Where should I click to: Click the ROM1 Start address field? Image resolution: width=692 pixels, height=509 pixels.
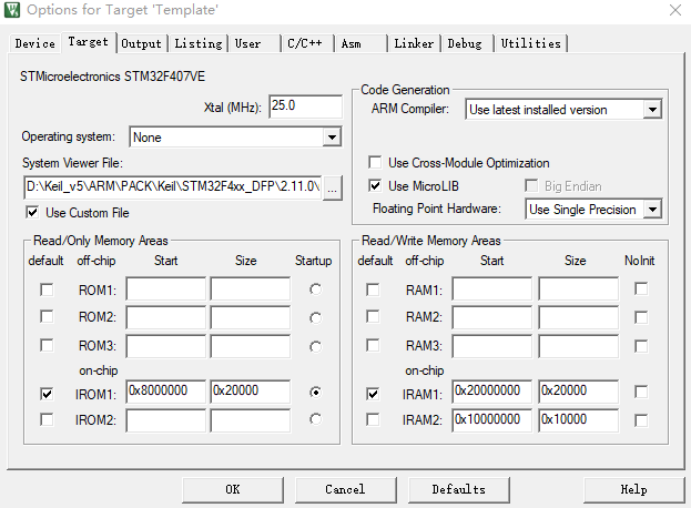point(166,289)
